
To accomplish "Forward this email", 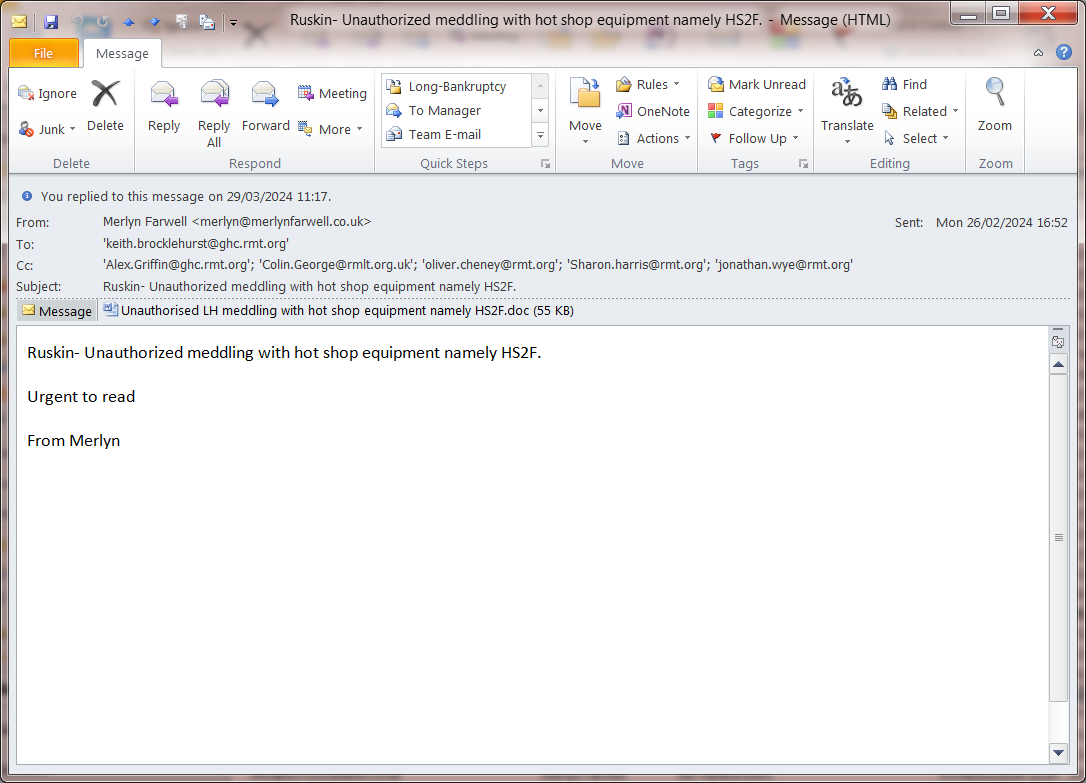I will click(265, 106).
